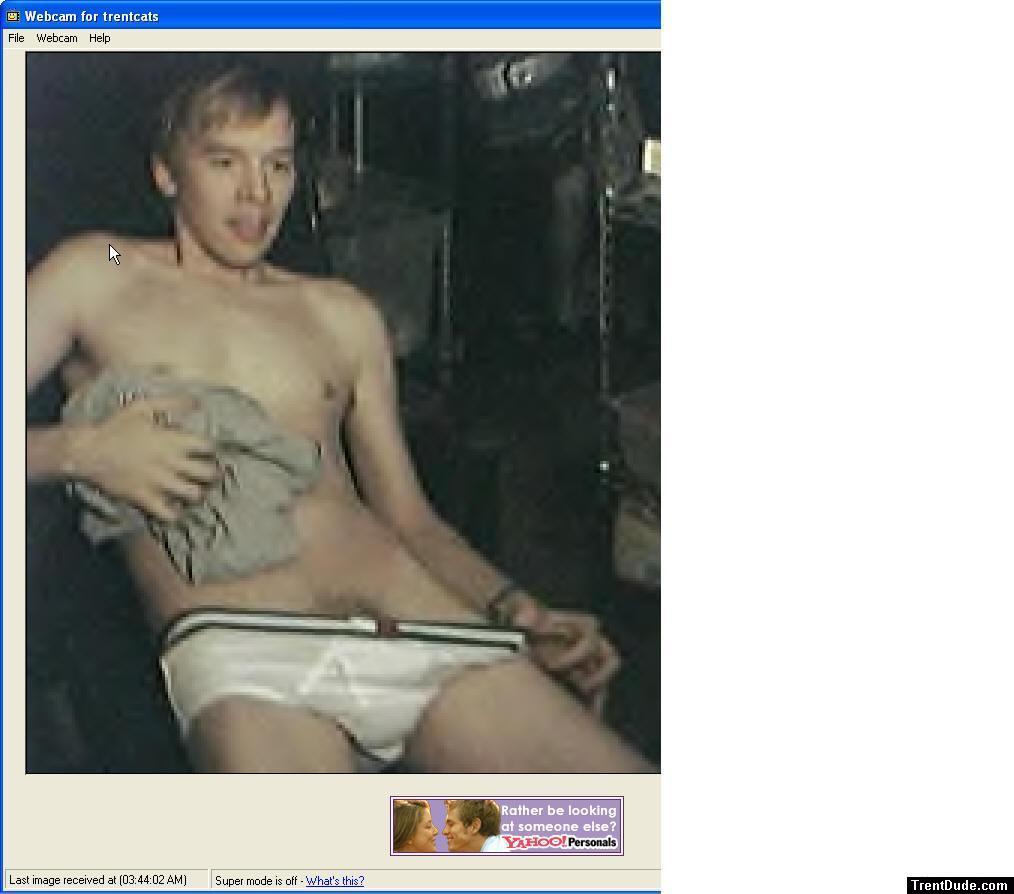The image size is (1014, 894).
Task: Click the Yahoo! Personals ad banner
Action: tap(507, 826)
